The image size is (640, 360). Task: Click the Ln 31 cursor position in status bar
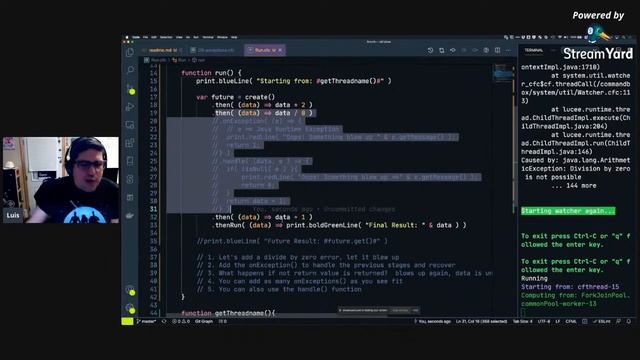click(x=481, y=322)
